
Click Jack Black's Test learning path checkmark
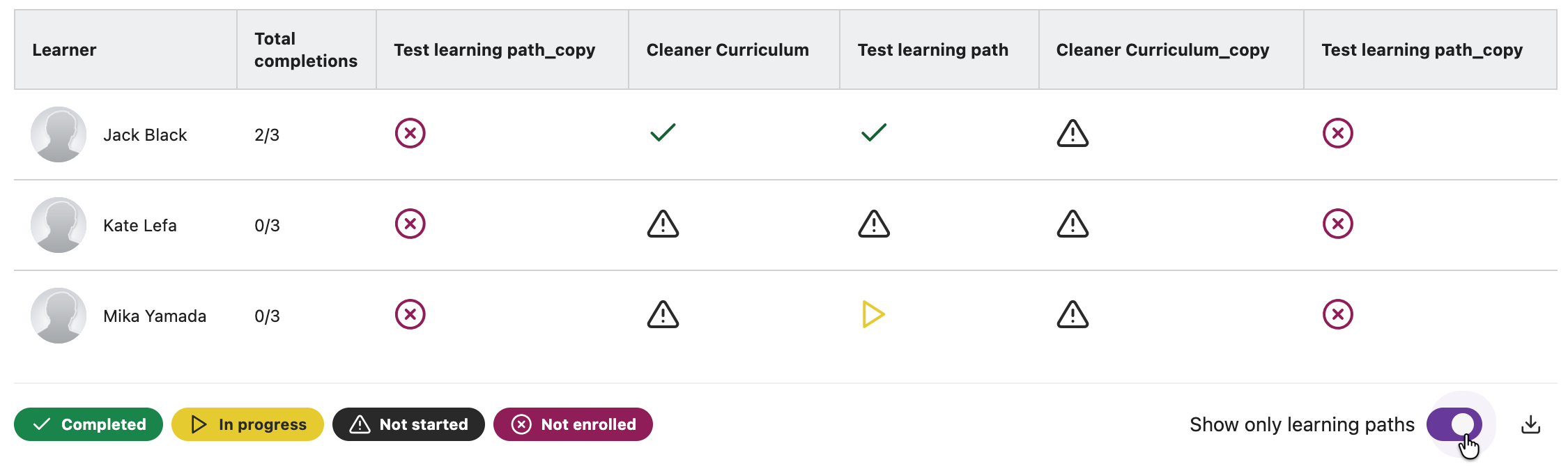[873, 132]
